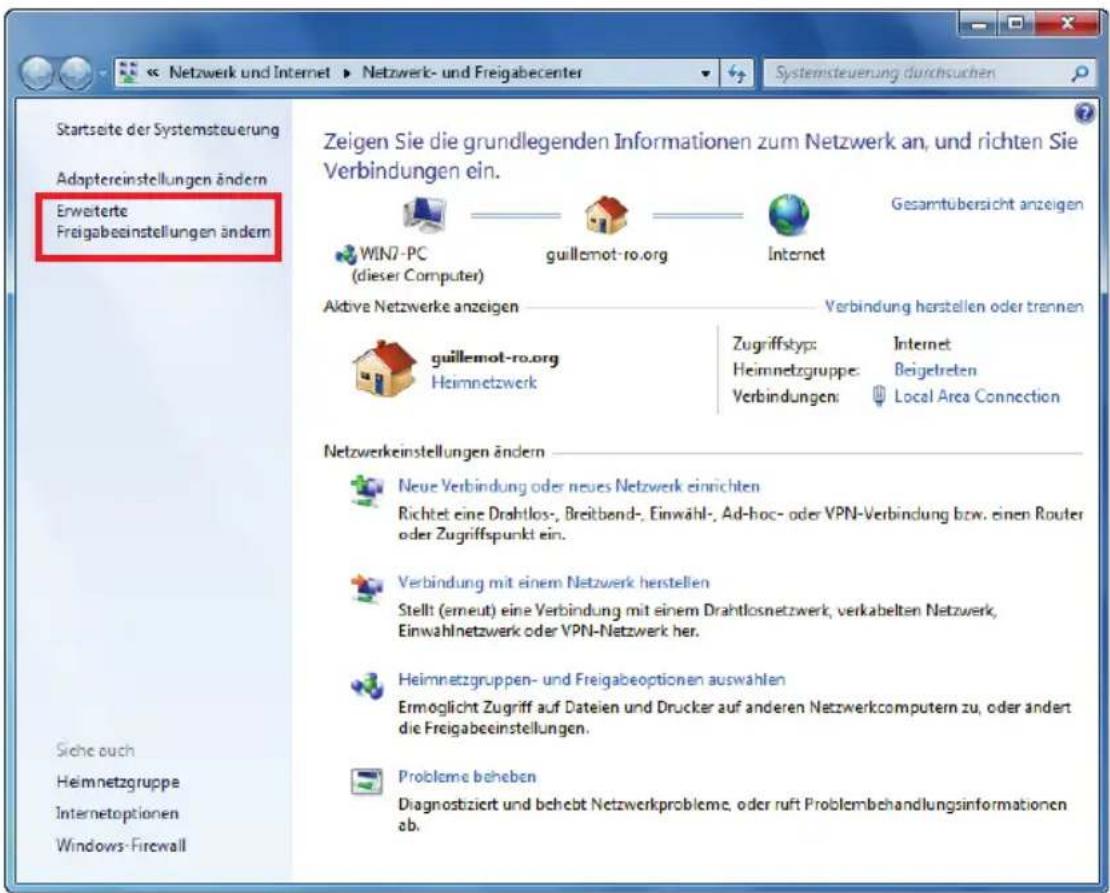Click the Beigetreten homegroup link

click(935, 370)
